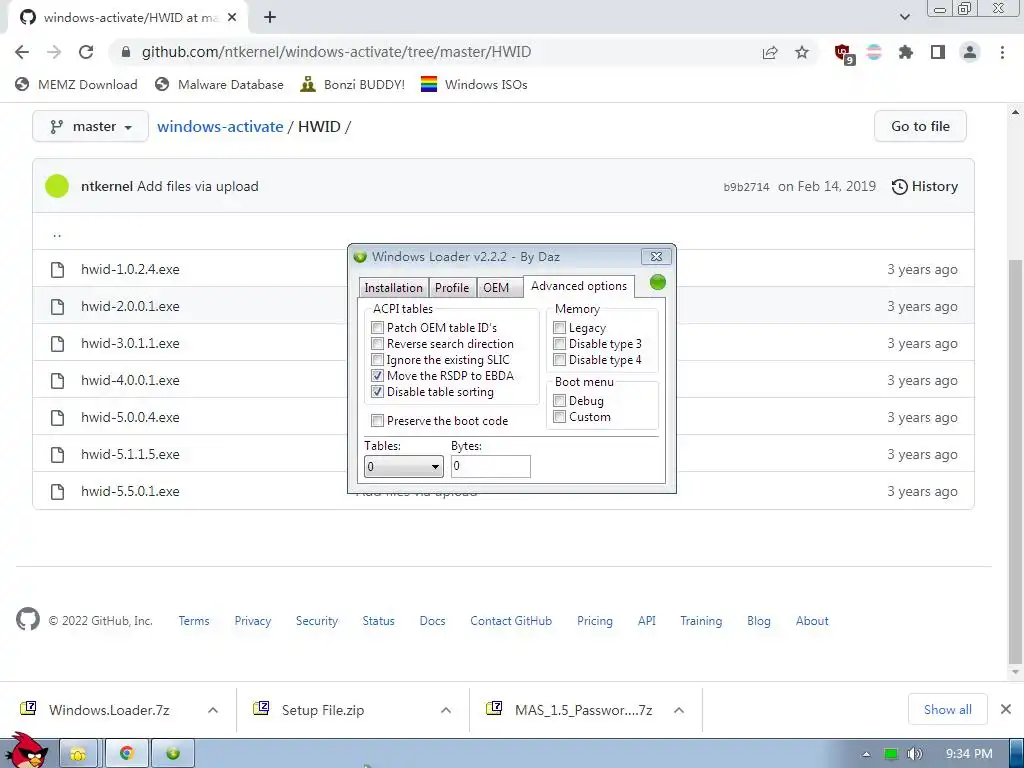Click the Chrome taskbar icon
The height and width of the screenshot is (768, 1024).
127,754
